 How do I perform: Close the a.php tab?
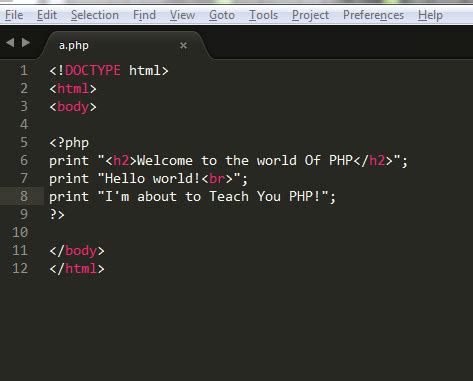click(183, 45)
